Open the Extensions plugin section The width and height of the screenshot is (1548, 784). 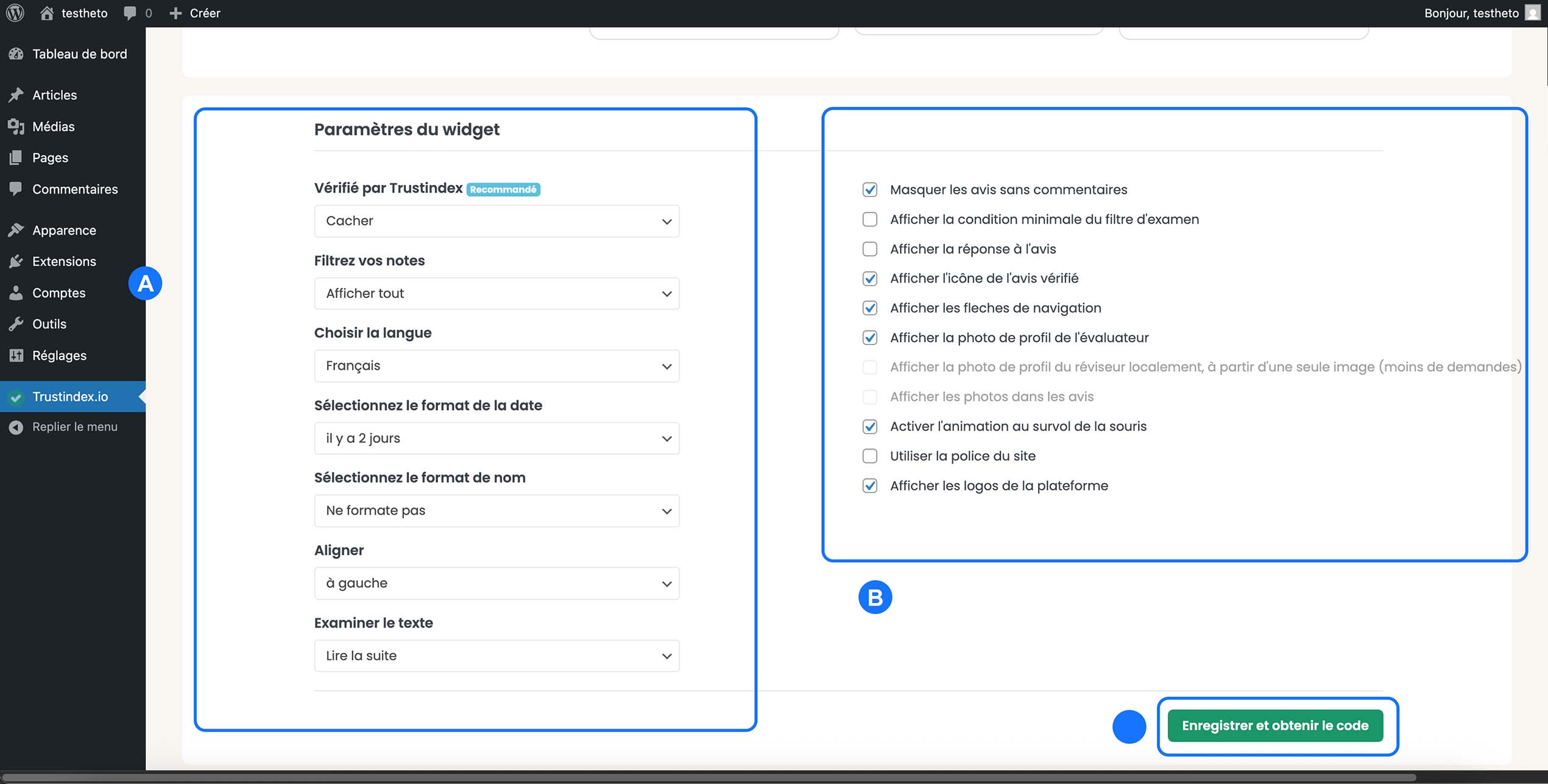pos(64,261)
